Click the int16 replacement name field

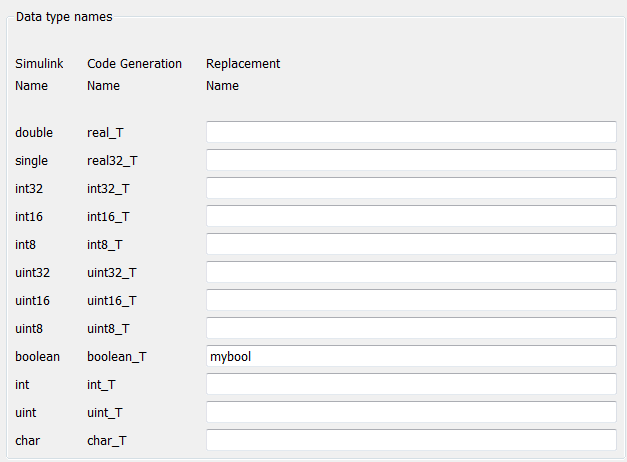point(411,216)
